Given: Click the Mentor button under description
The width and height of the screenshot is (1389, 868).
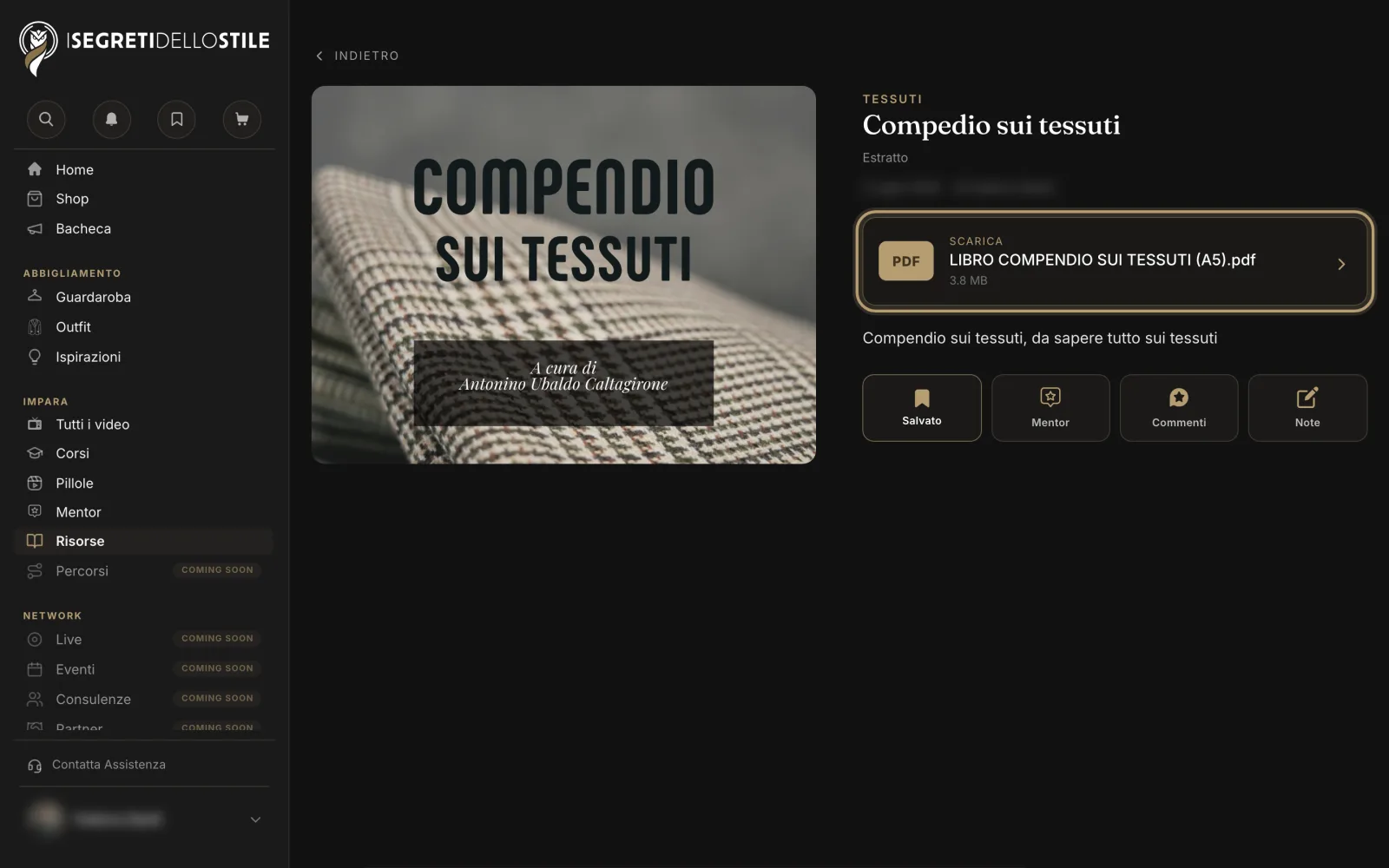Looking at the screenshot, I should click(1050, 408).
